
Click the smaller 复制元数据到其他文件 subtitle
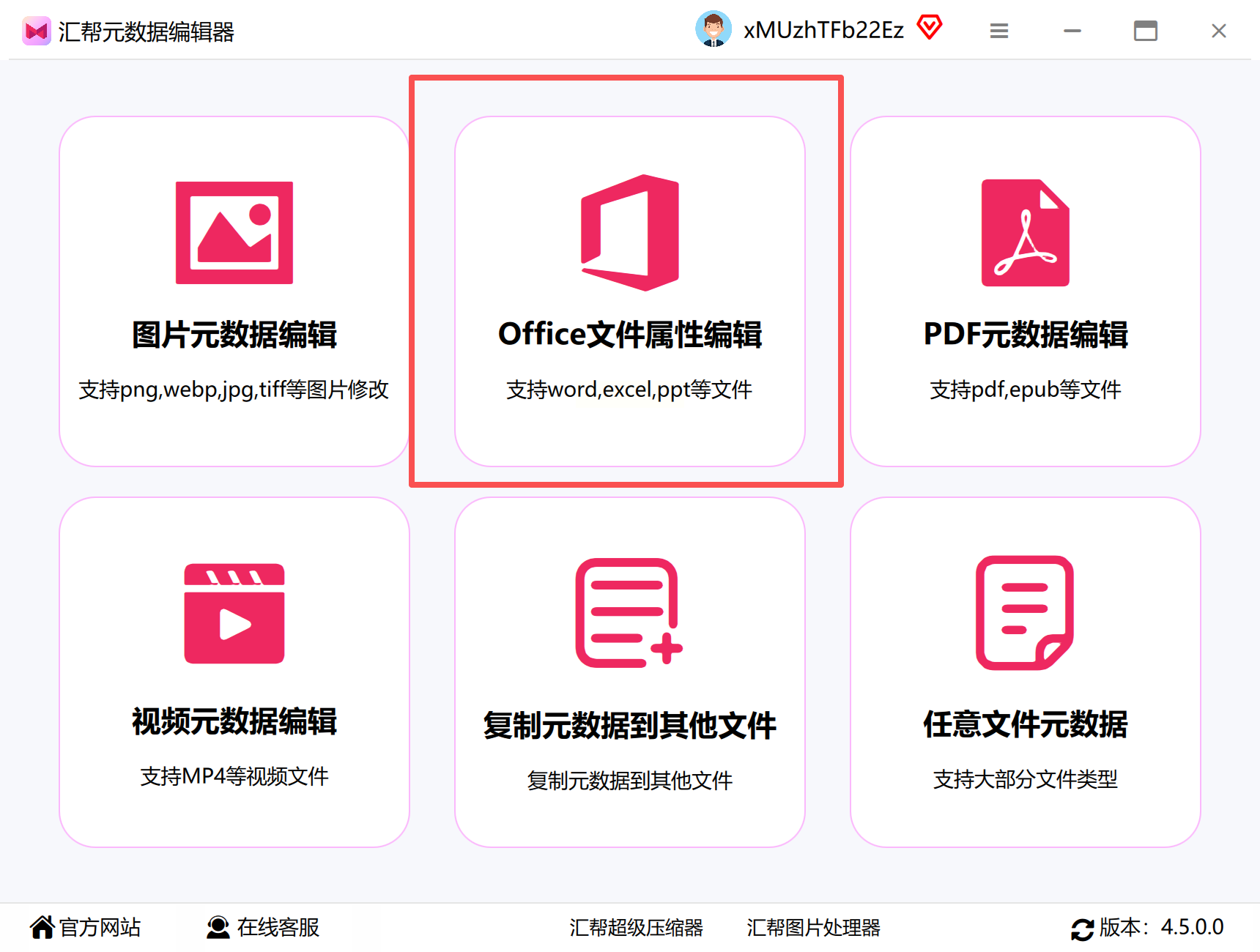click(630, 781)
